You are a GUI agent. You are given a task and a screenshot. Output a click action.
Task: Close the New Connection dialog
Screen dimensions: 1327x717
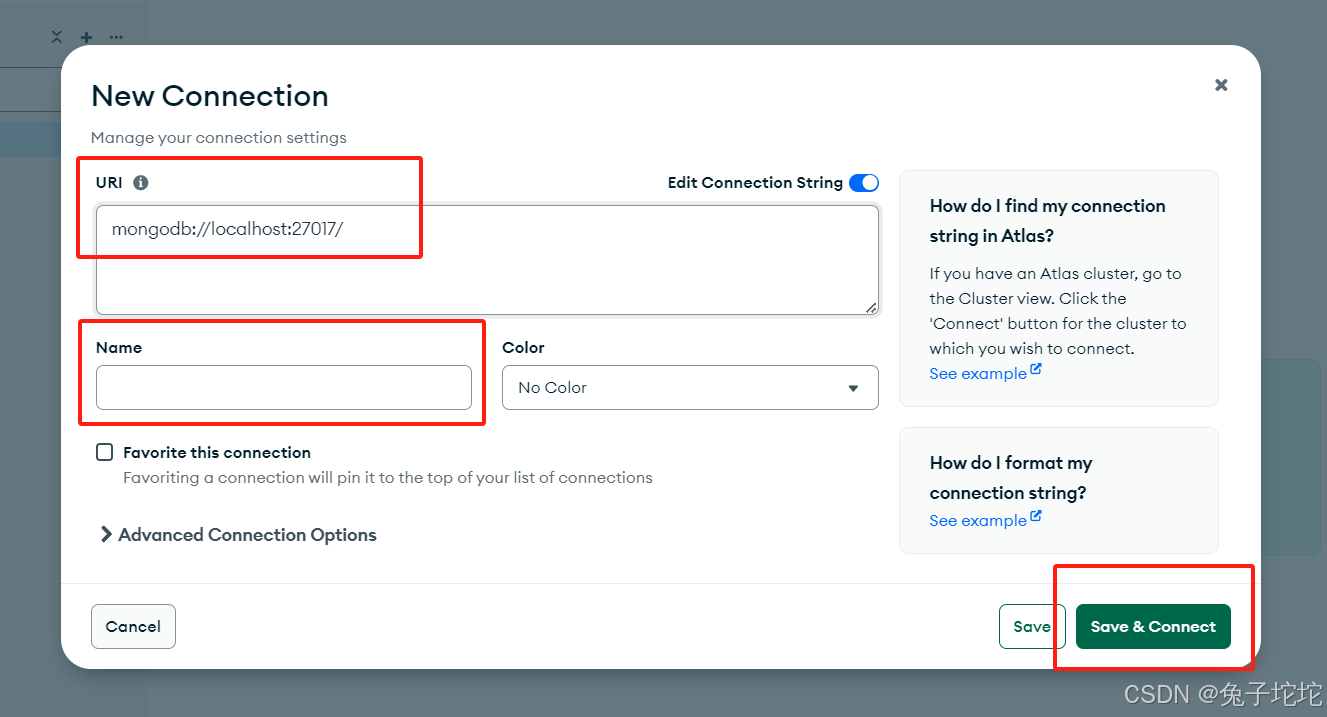[x=1221, y=85]
